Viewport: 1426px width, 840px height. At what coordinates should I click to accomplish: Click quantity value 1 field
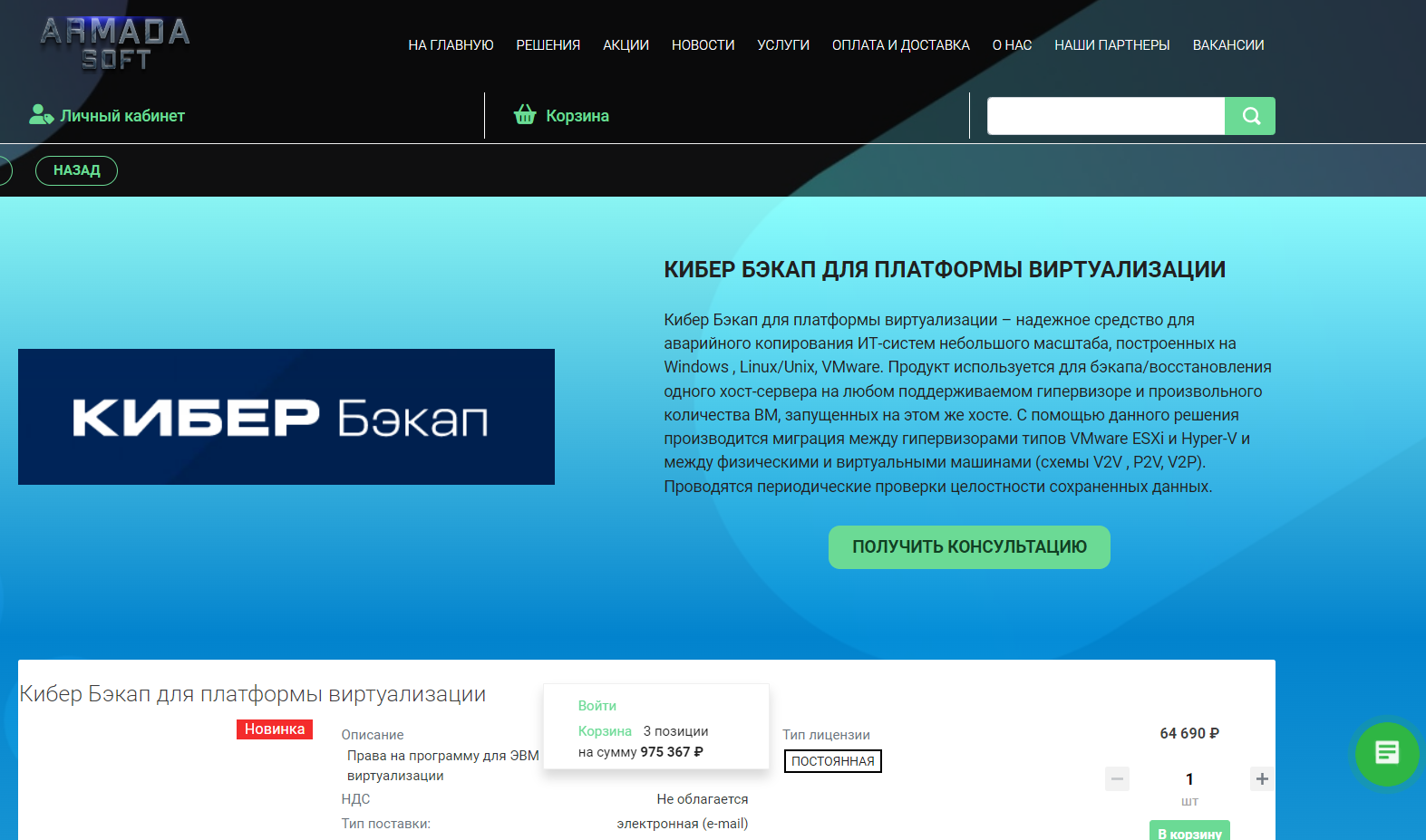(x=1189, y=779)
